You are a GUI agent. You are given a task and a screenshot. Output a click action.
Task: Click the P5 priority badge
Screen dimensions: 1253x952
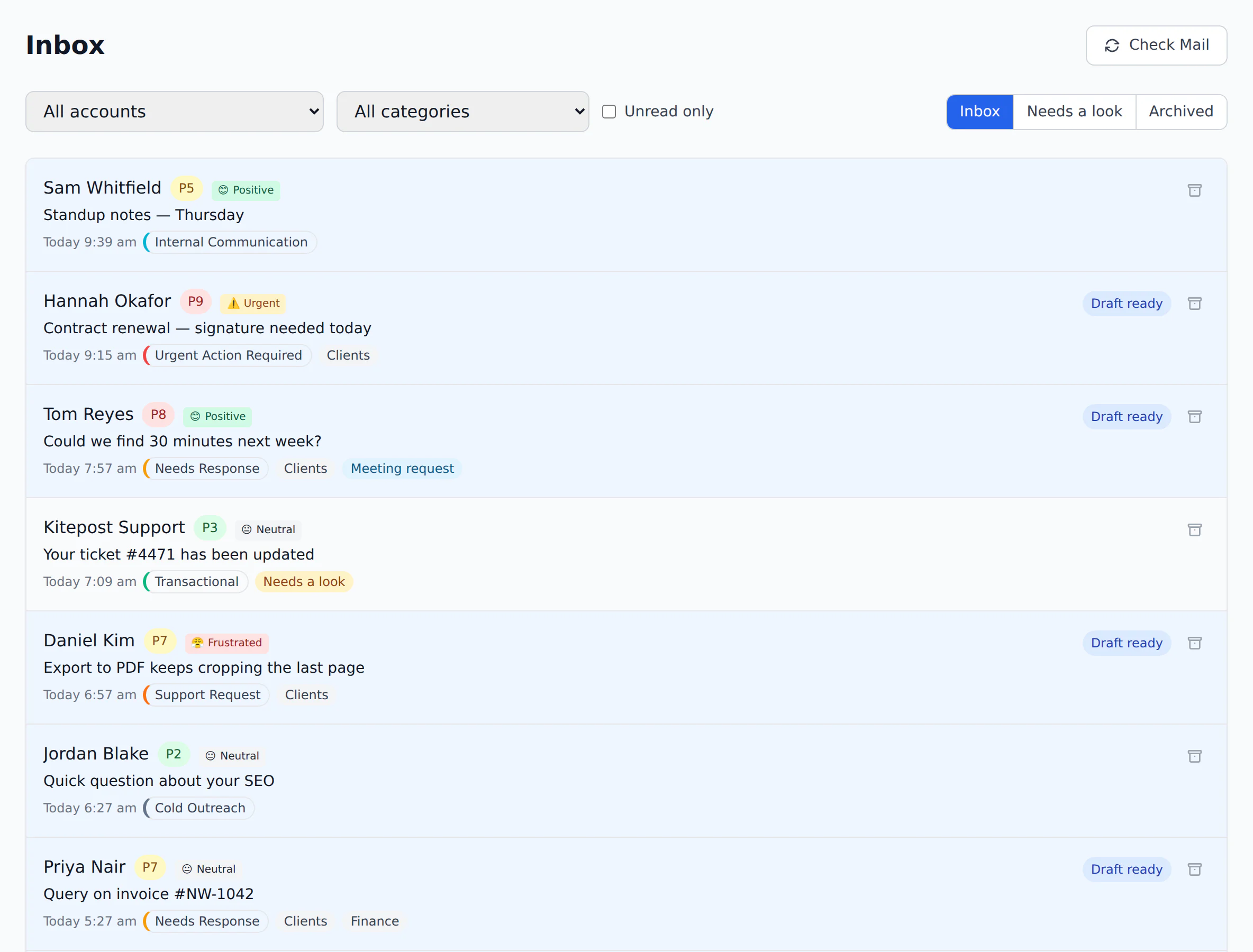point(187,188)
